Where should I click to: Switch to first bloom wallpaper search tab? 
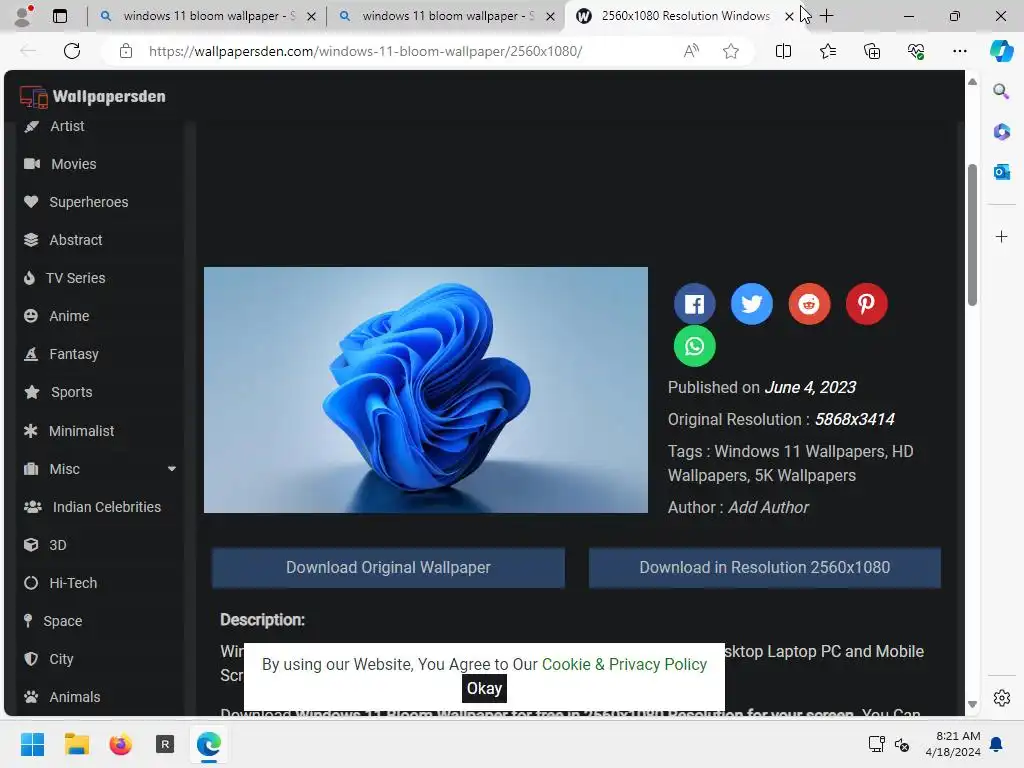199,16
